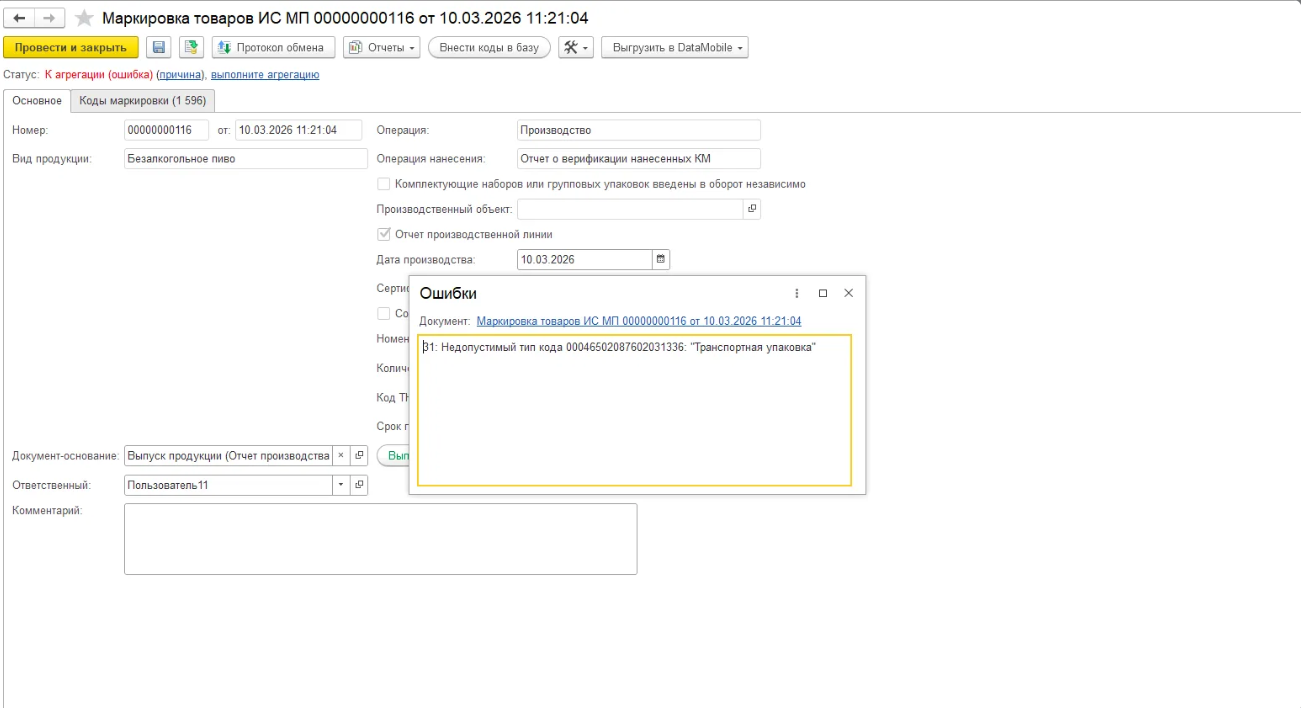The height and width of the screenshot is (708, 1301).
Task: Open the Ответственный user card icon
Action: tap(359, 485)
